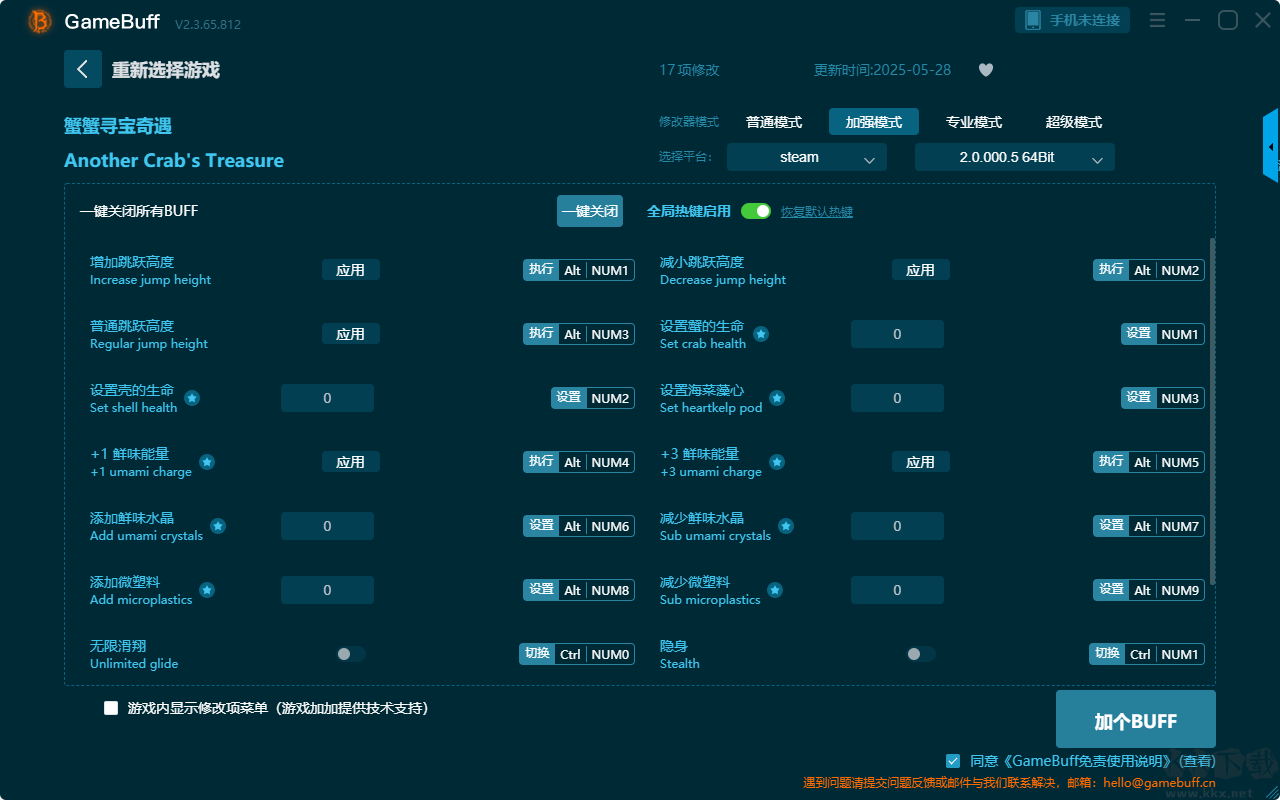Screen dimensions: 1280x800
Task: Toggle Stealth switch
Action: click(x=921, y=654)
